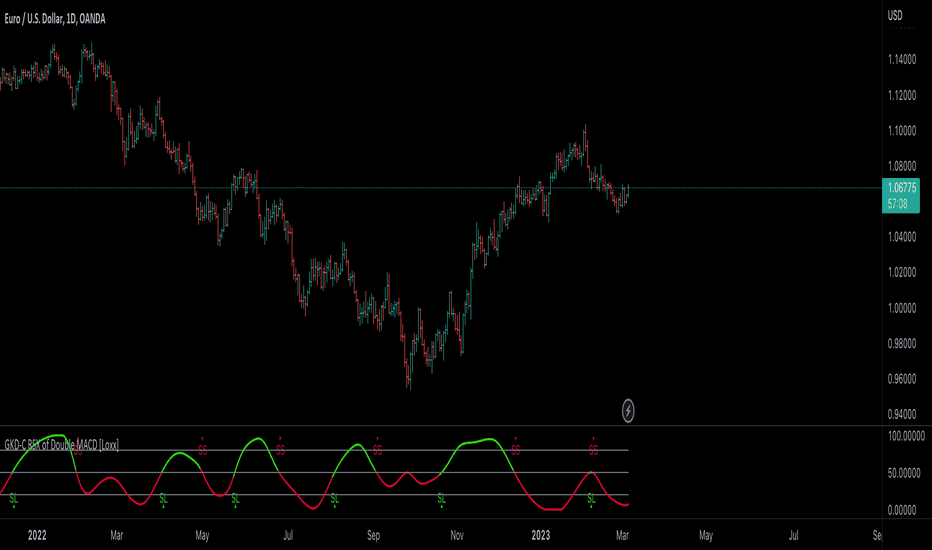Image resolution: width=932 pixels, height=550 pixels.
Task: Click the 1.12000 price axis label
Action: click(902, 95)
